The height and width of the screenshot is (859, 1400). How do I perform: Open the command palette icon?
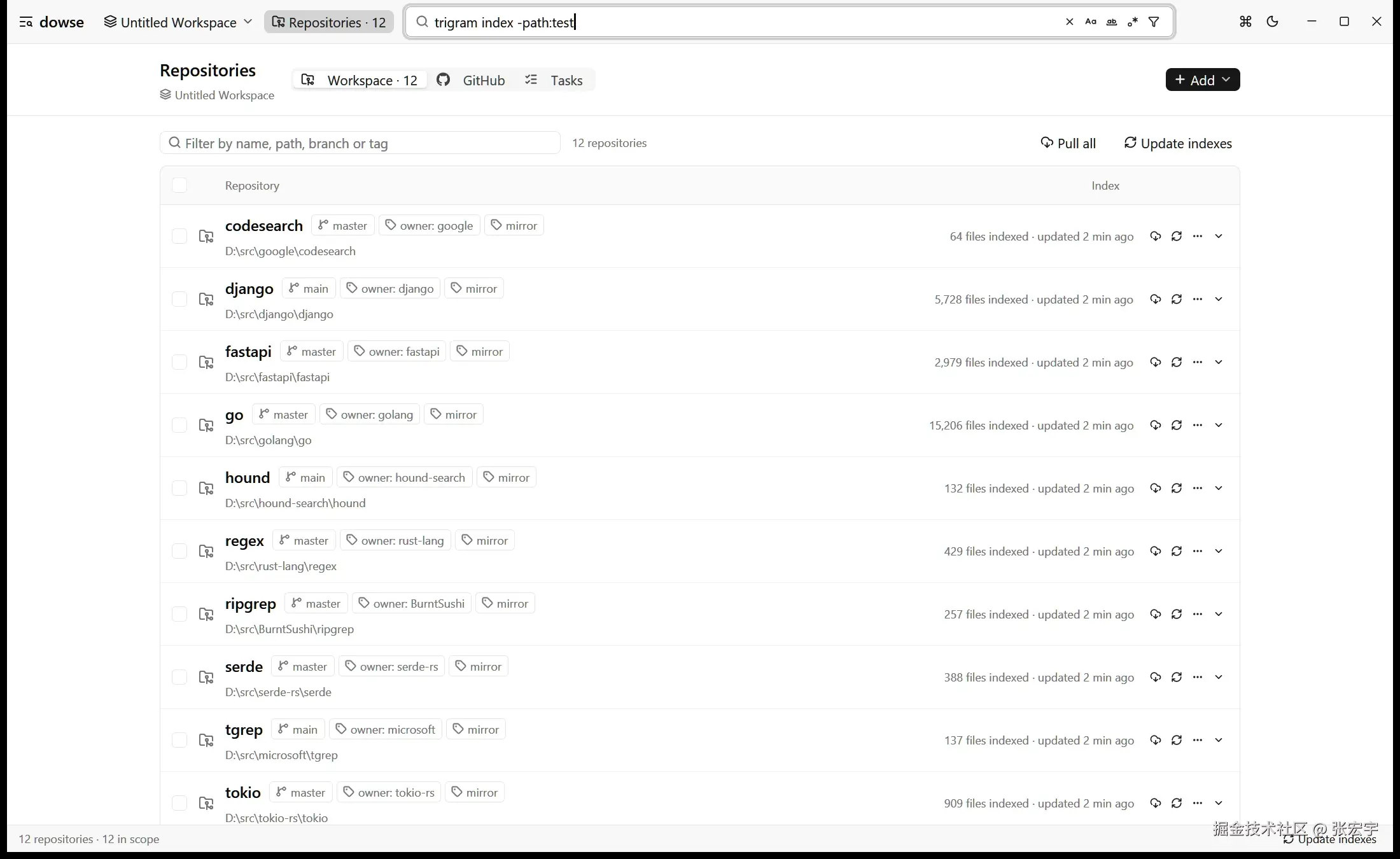coord(1245,22)
